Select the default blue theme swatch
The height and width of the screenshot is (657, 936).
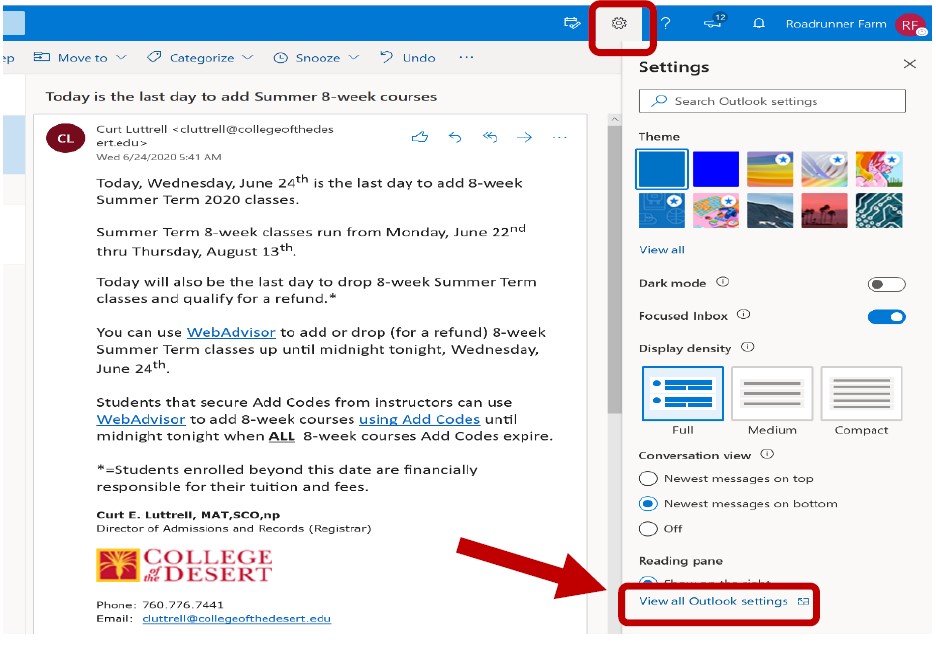point(661,169)
